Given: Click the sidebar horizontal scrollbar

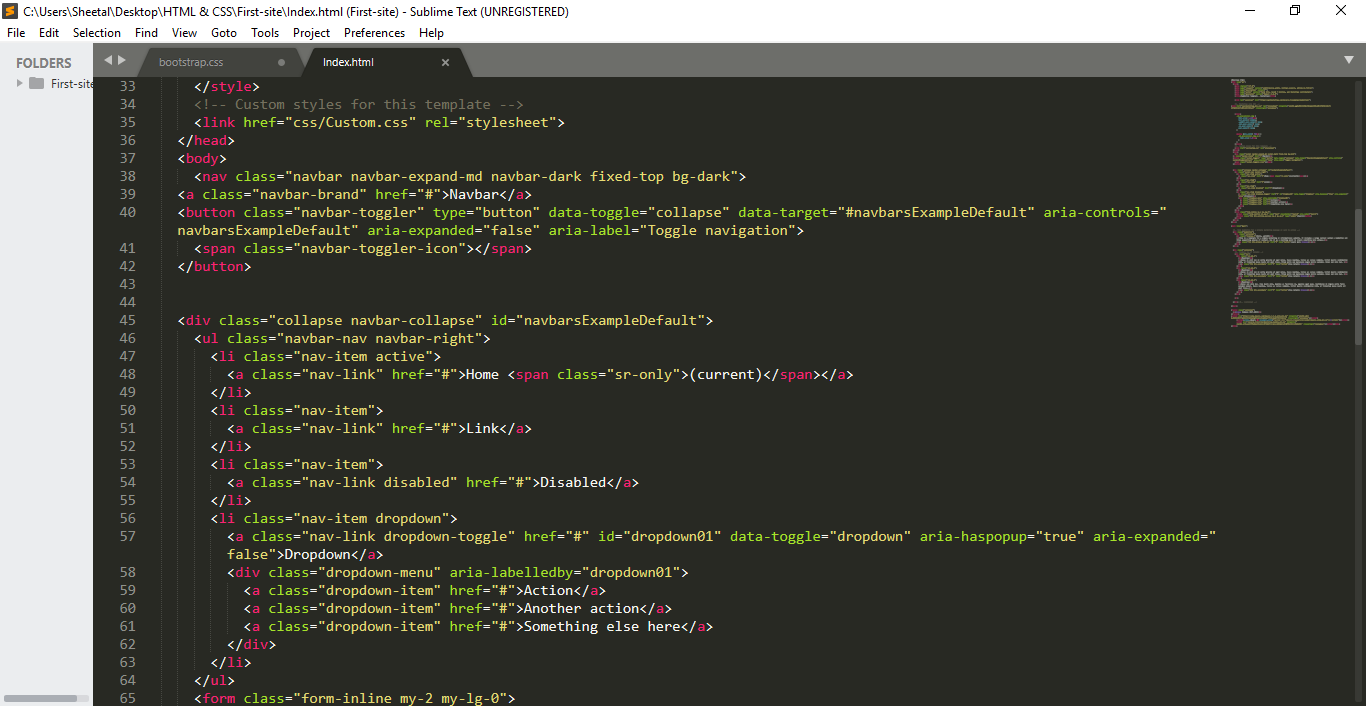Looking at the screenshot, I should (x=40, y=698).
